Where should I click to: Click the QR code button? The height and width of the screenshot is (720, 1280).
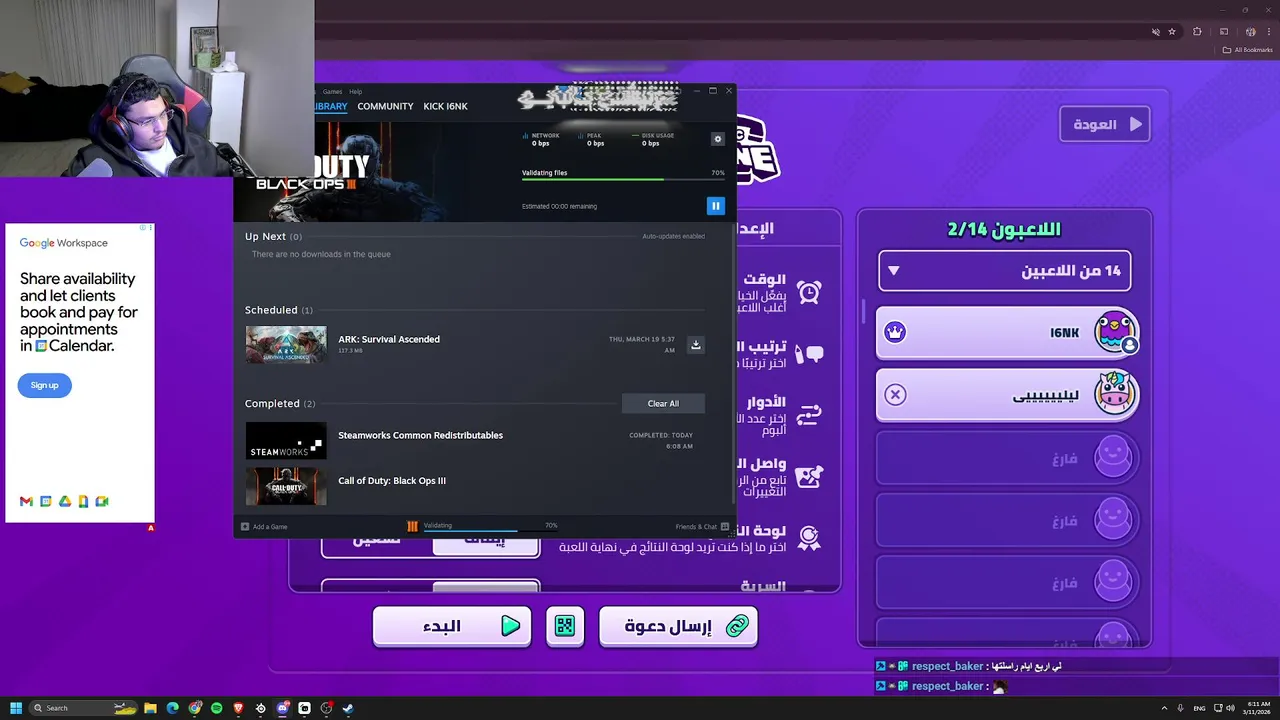click(565, 626)
